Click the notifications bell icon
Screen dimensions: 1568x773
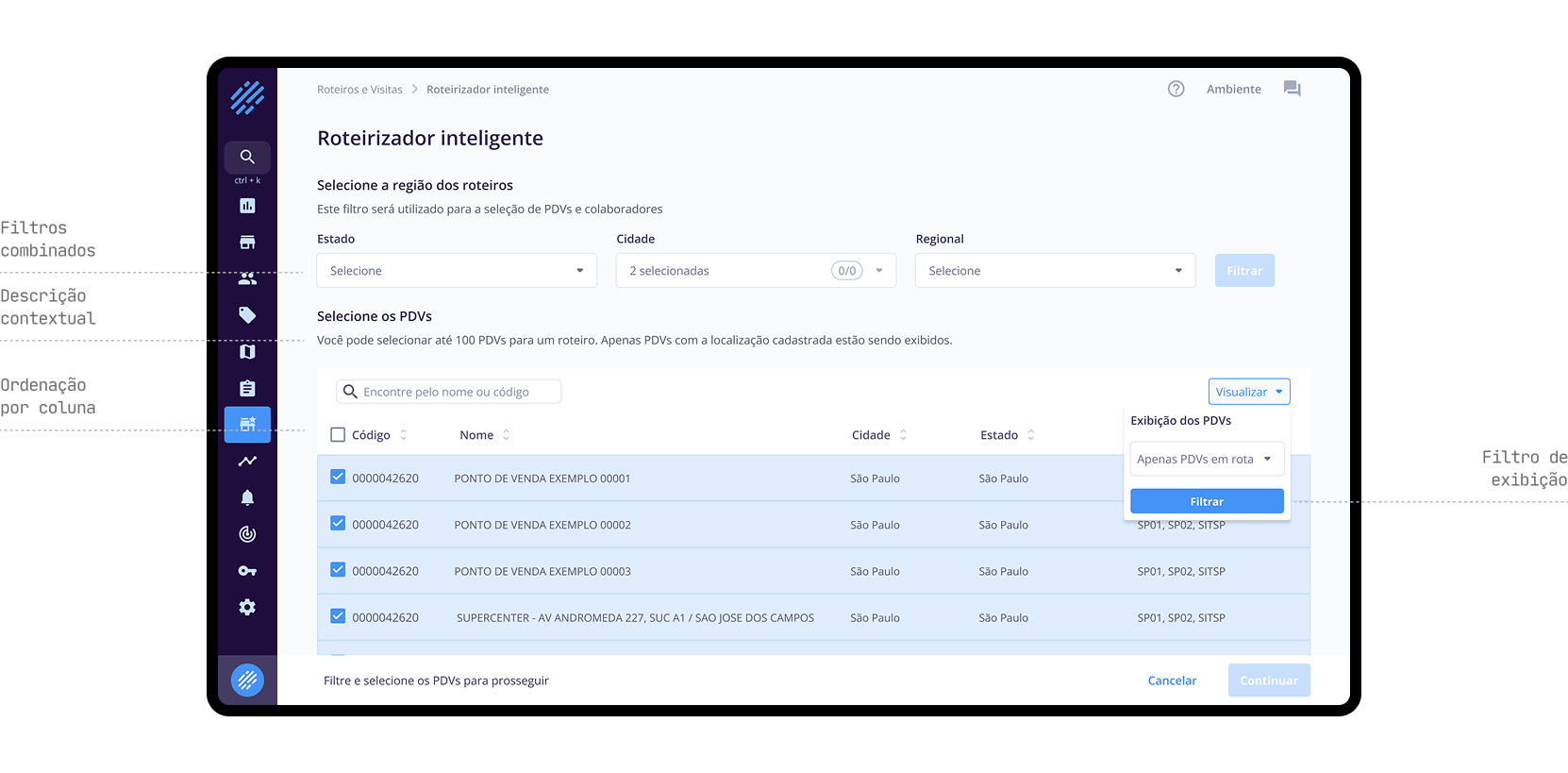pos(247,497)
